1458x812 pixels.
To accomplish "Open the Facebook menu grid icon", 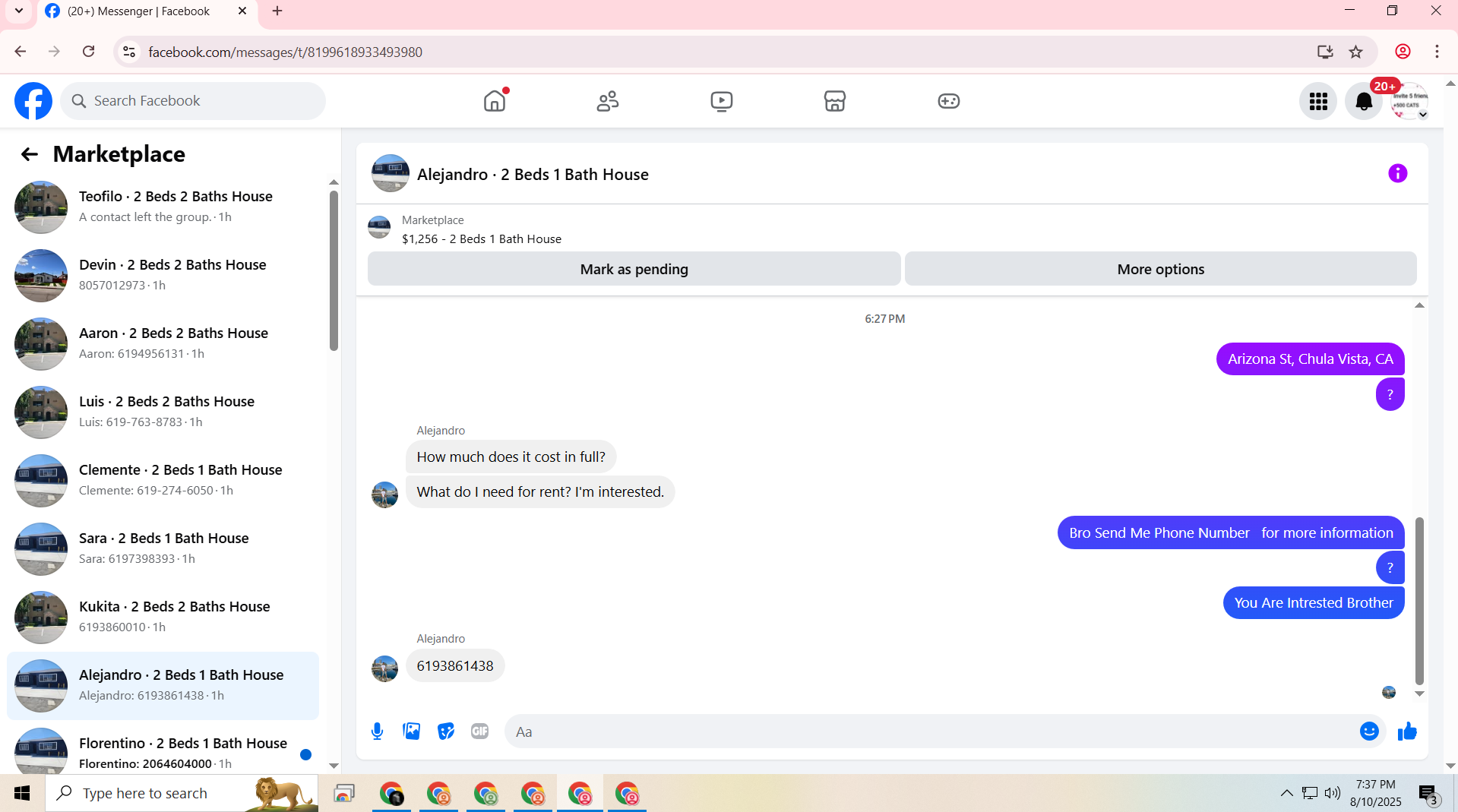I will (1318, 101).
